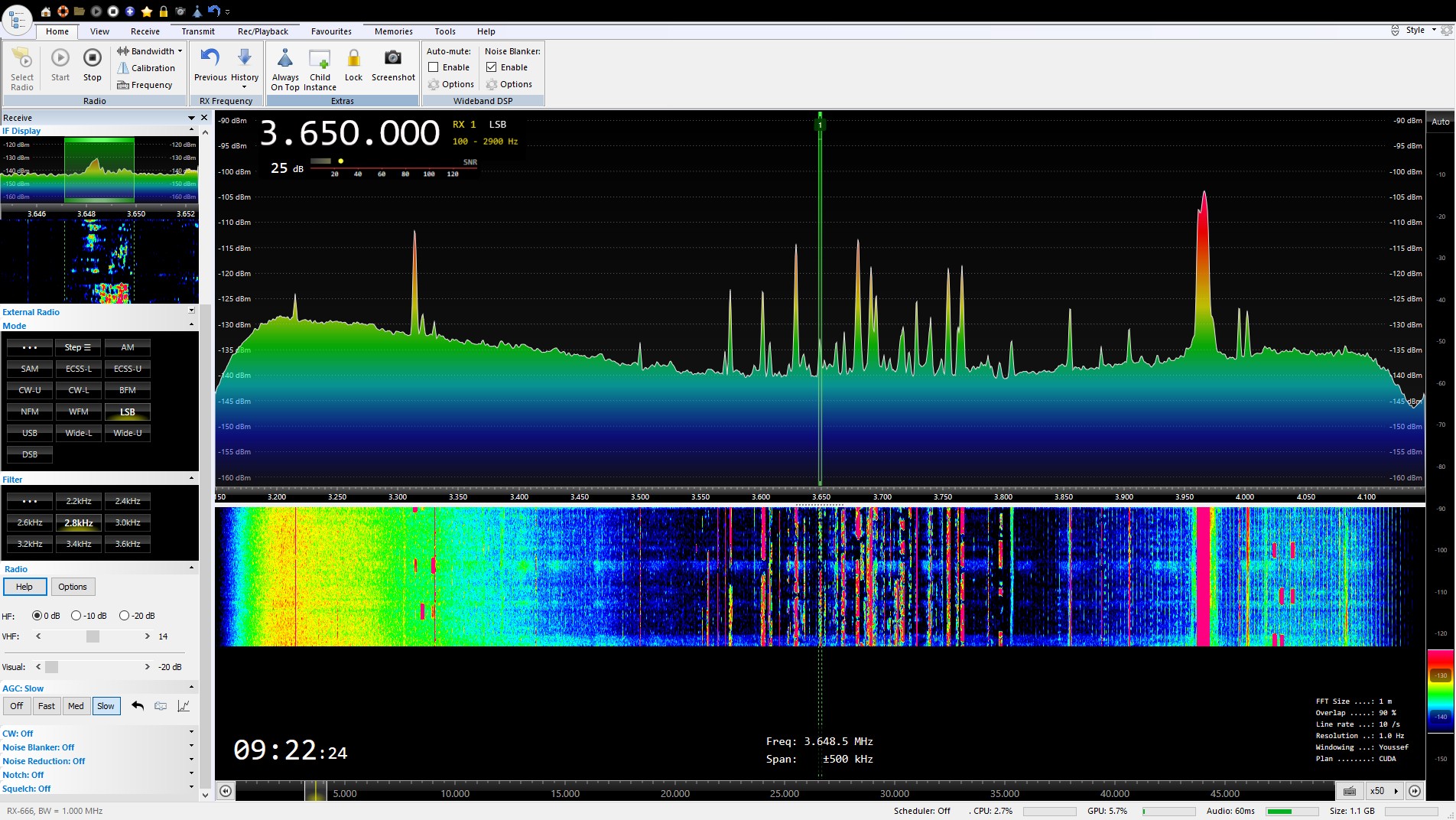Viewport: 1456px width, 820px height.
Task: Select the -10 dB HF attenuation
Action: (76, 616)
